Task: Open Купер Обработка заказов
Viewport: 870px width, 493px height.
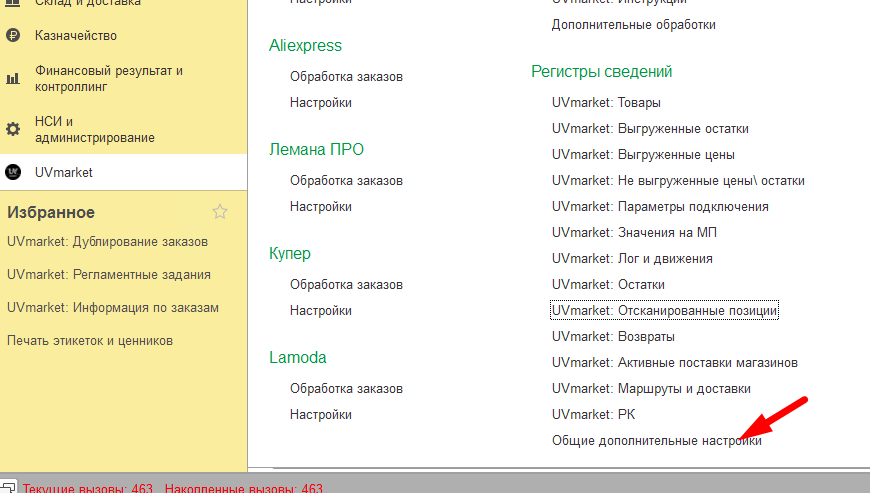Action: coord(346,284)
